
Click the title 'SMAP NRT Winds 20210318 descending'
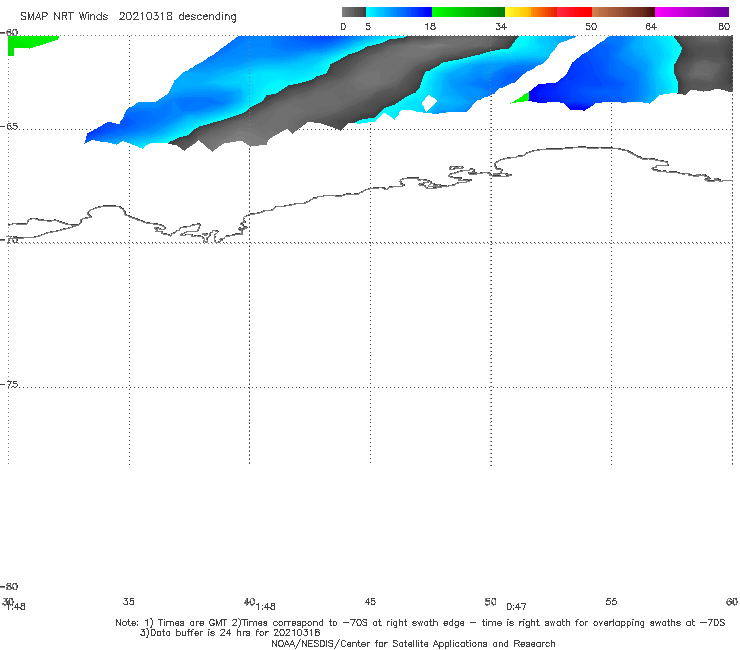(x=128, y=17)
